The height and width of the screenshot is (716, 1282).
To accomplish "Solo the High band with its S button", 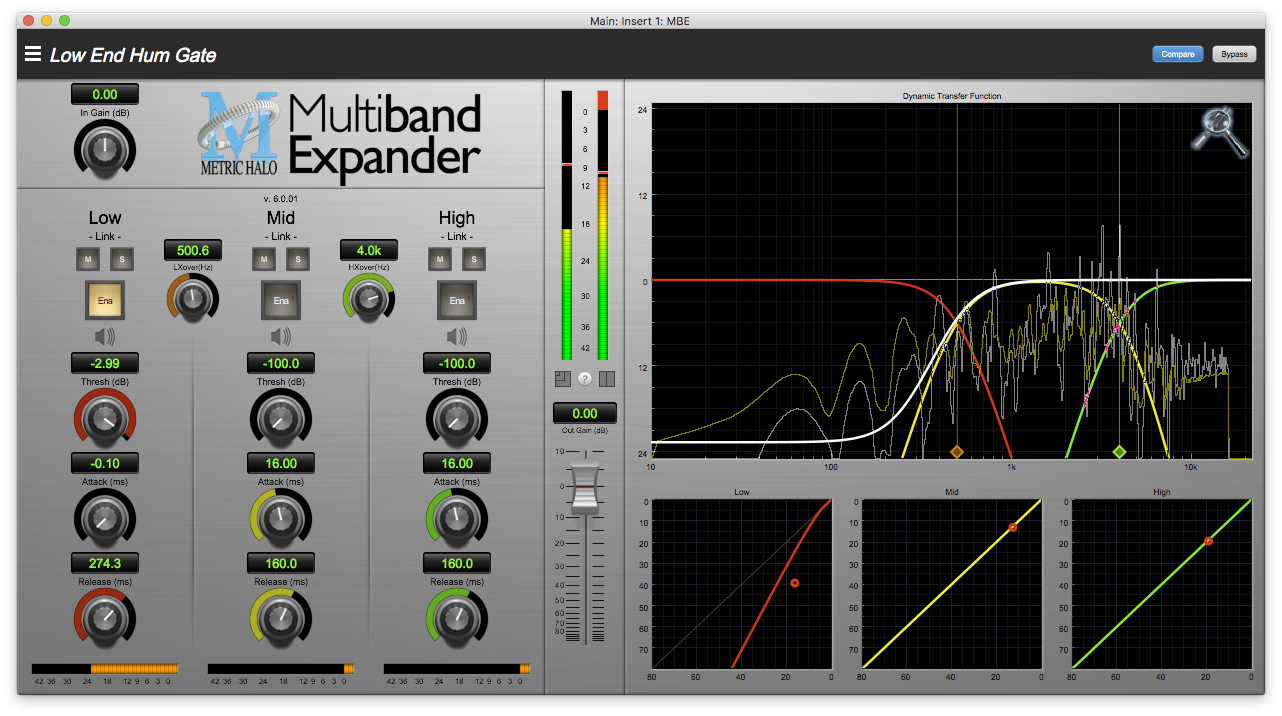I will pos(473,258).
